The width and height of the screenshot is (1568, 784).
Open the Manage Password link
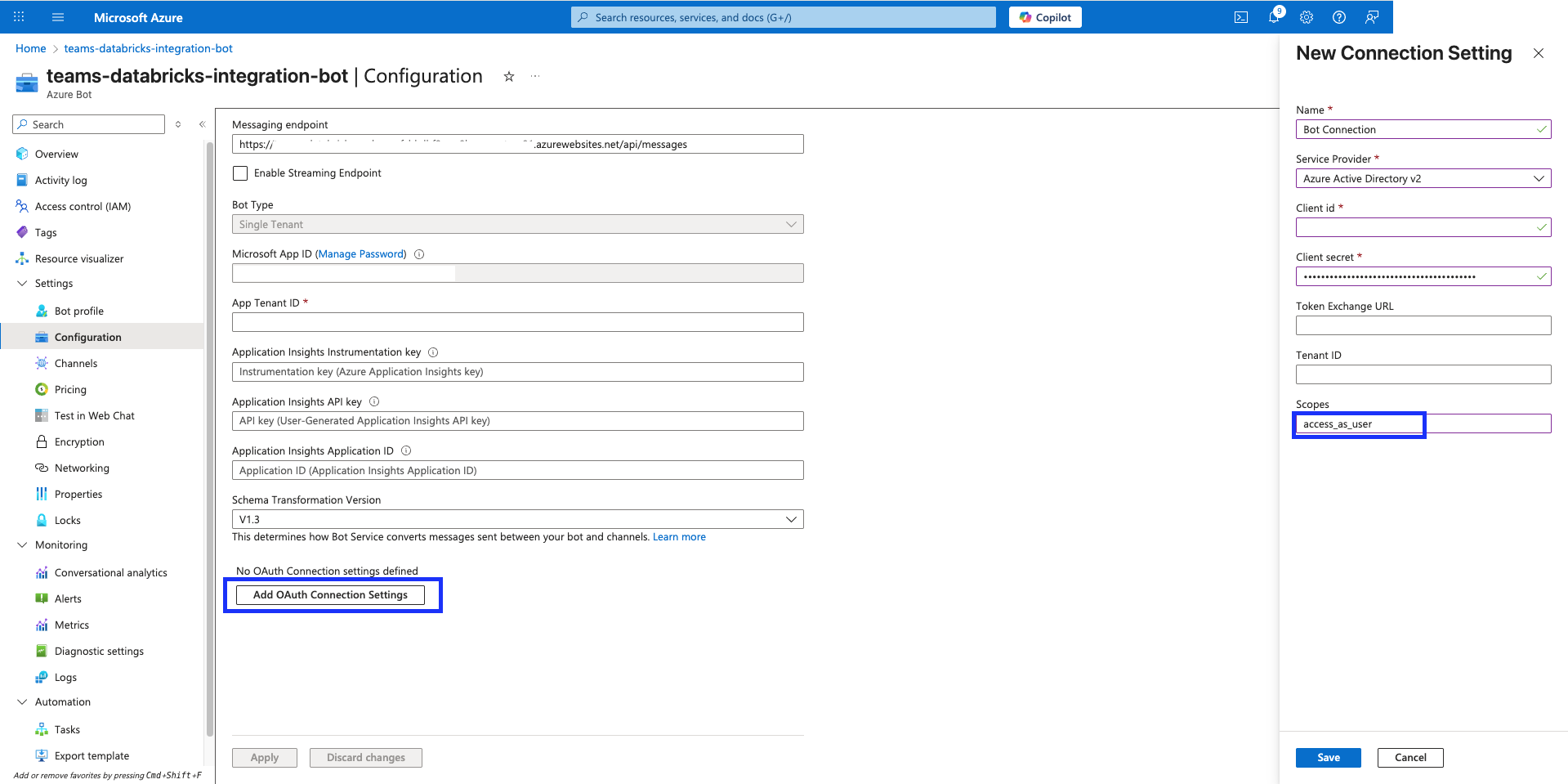pyautogui.click(x=360, y=253)
